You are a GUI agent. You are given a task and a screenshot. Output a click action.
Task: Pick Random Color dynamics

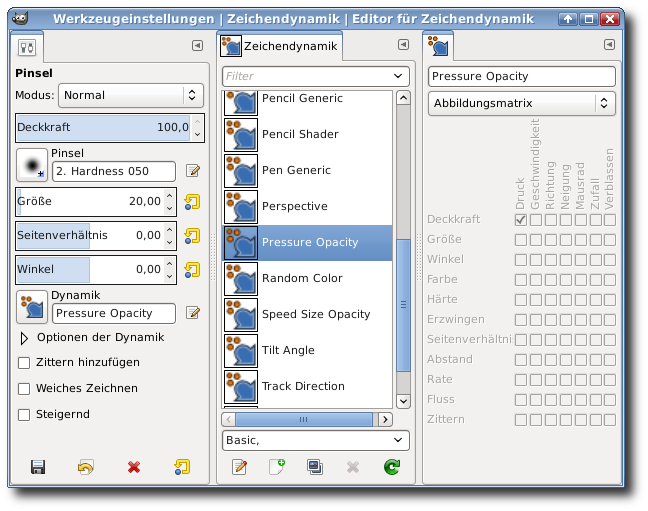point(308,279)
